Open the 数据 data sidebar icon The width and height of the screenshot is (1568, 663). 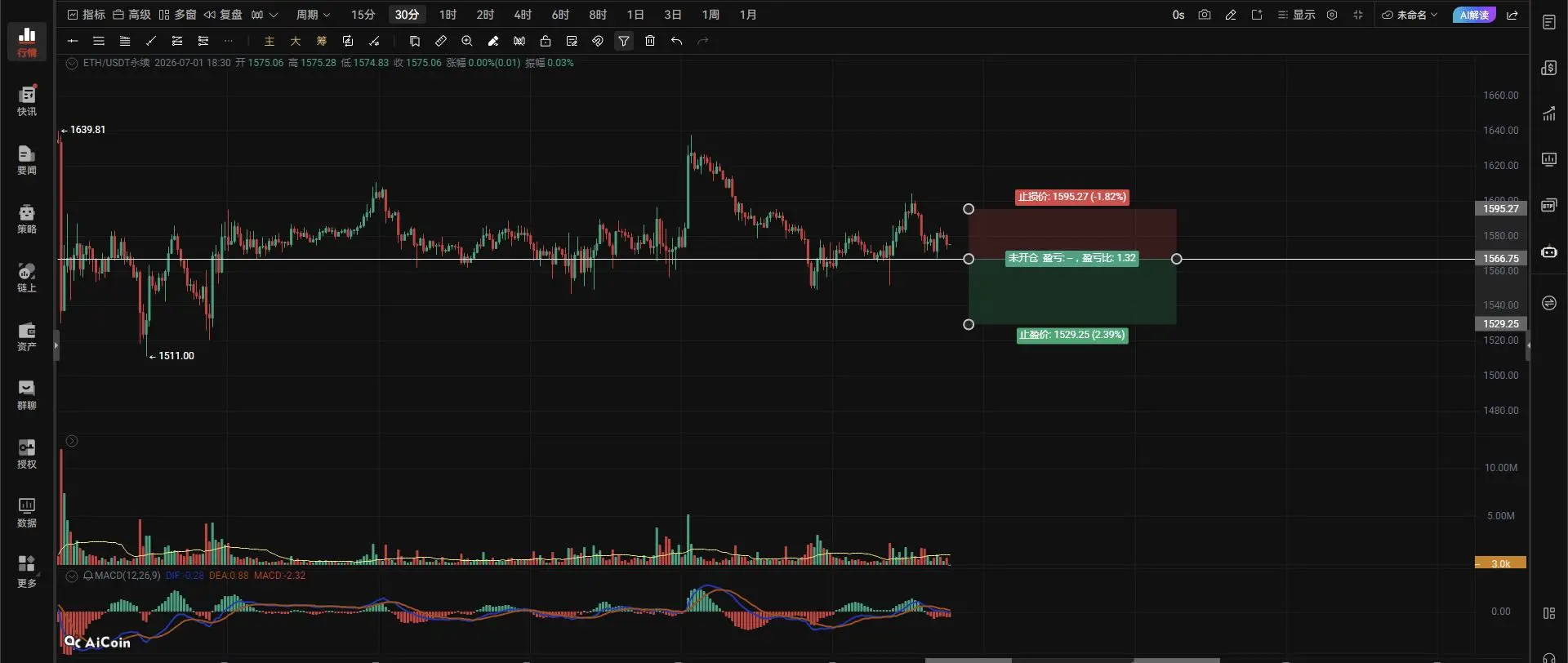point(27,513)
